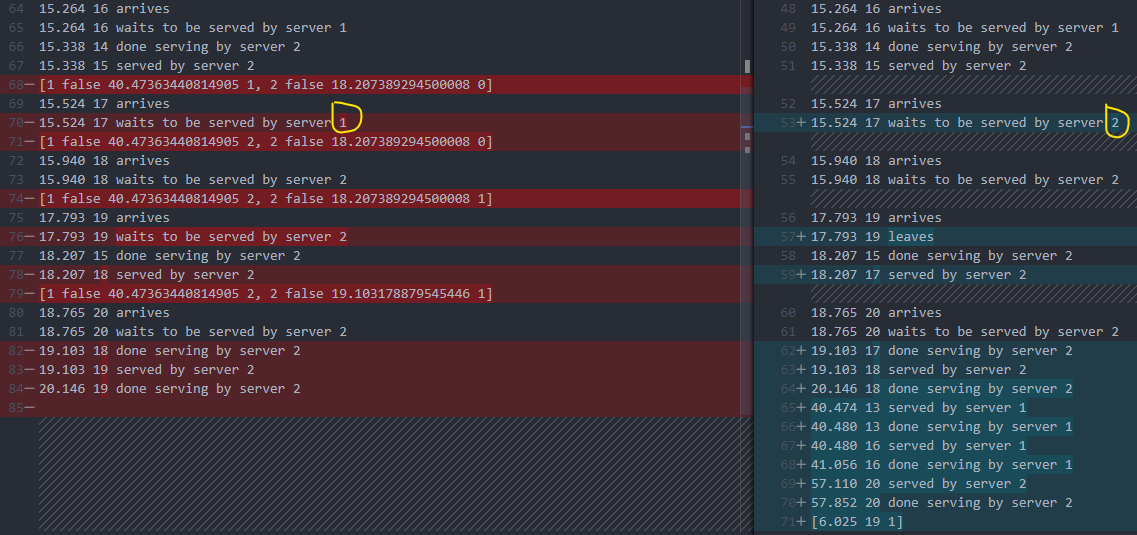1137x535 pixels.
Task: Click '18.765 20 waits to be served' in right pane
Action: [x=964, y=331]
